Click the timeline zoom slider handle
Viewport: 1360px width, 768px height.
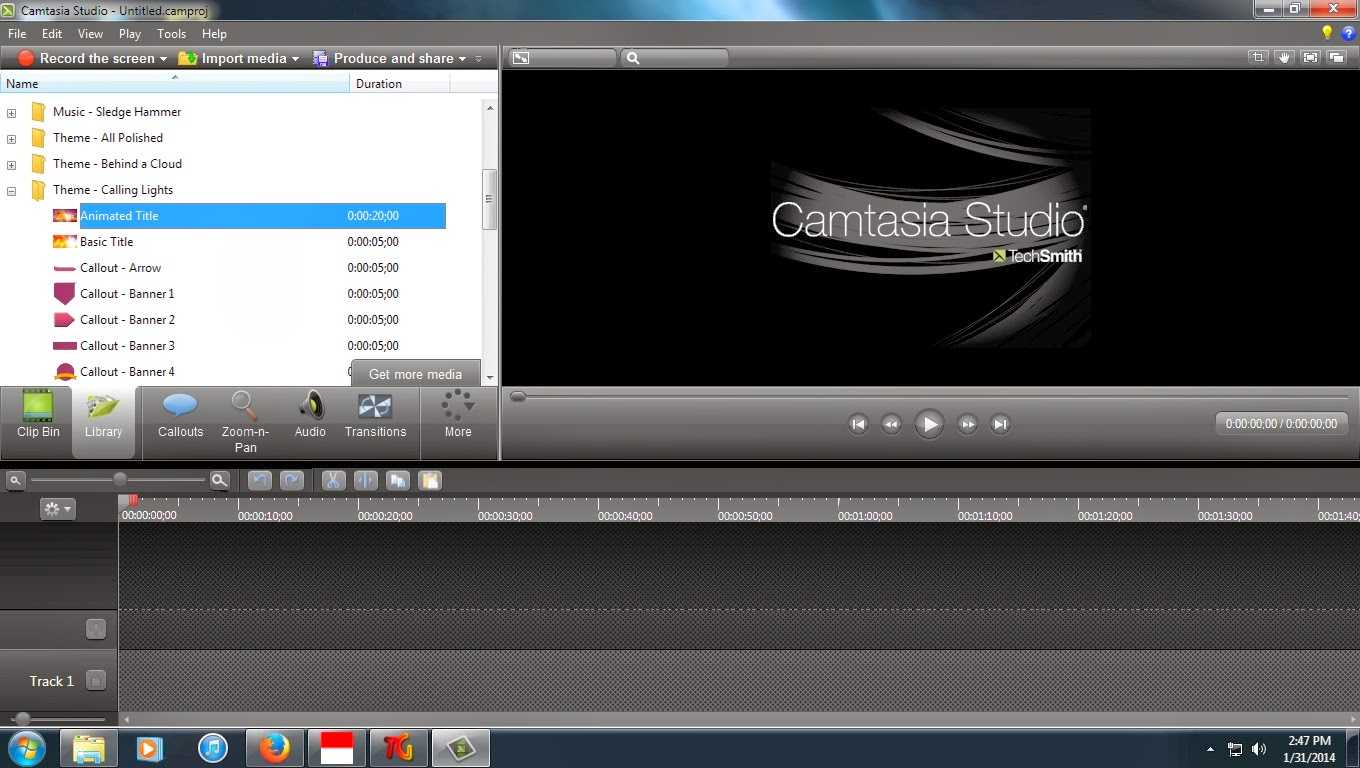[x=119, y=480]
